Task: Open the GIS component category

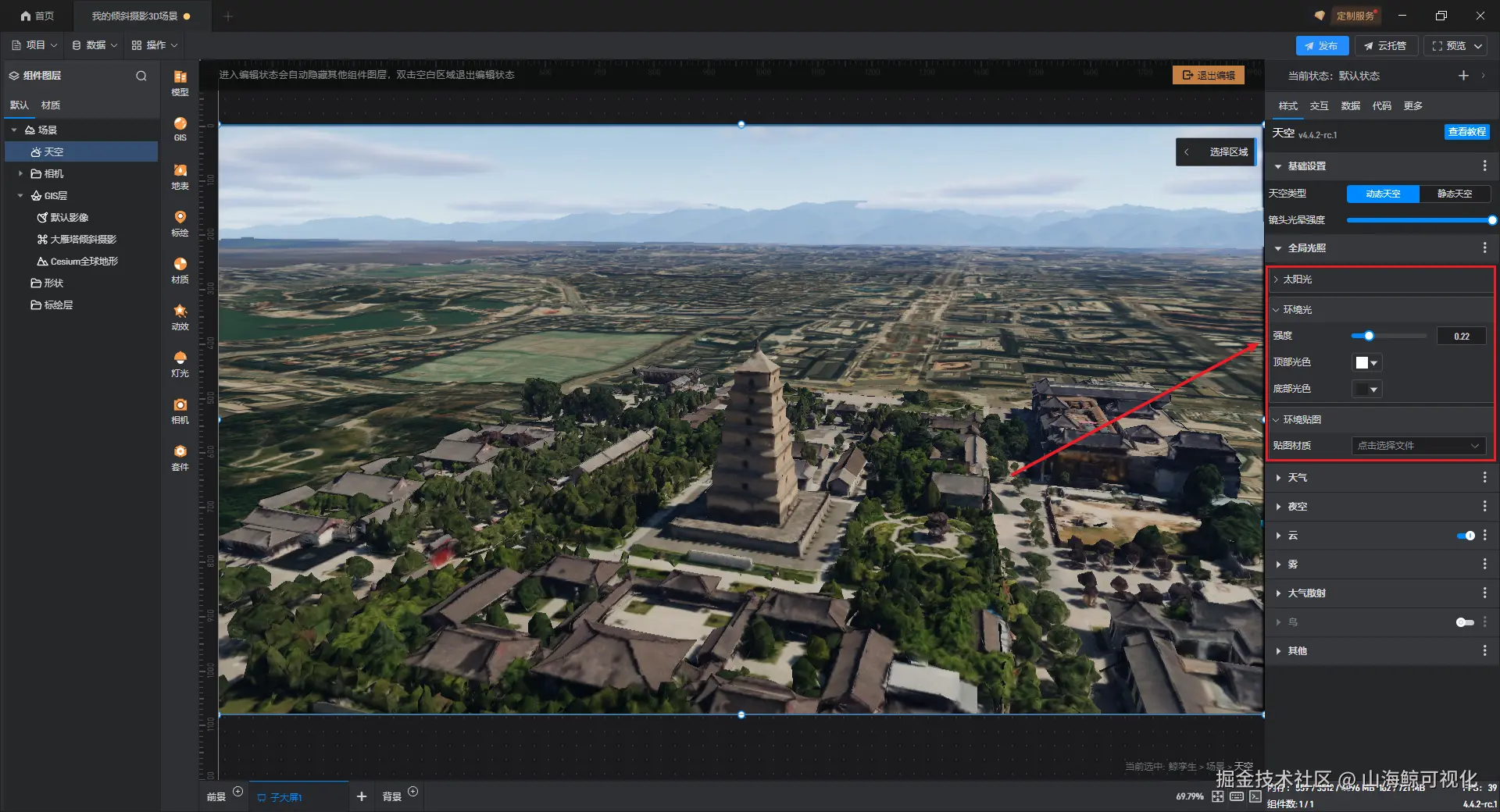Action: [x=180, y=129]
